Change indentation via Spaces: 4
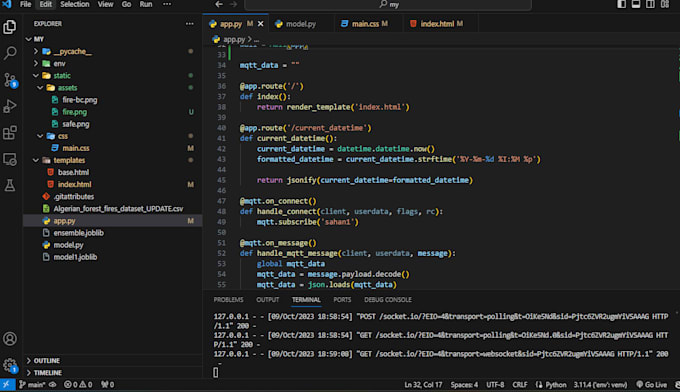This screenshot has width=680, height=392. [464, 385]
